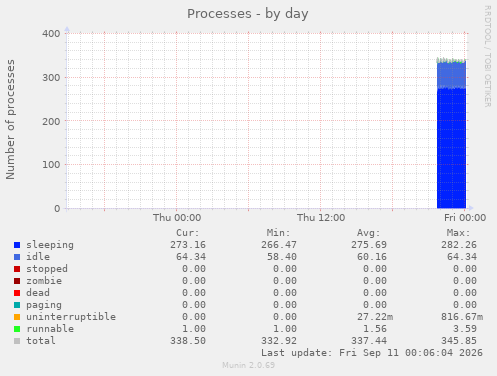Screen dimensions: 497x376
Task: Click the 'Thu 00:00' x-axis label
Action: click(177, 218)
